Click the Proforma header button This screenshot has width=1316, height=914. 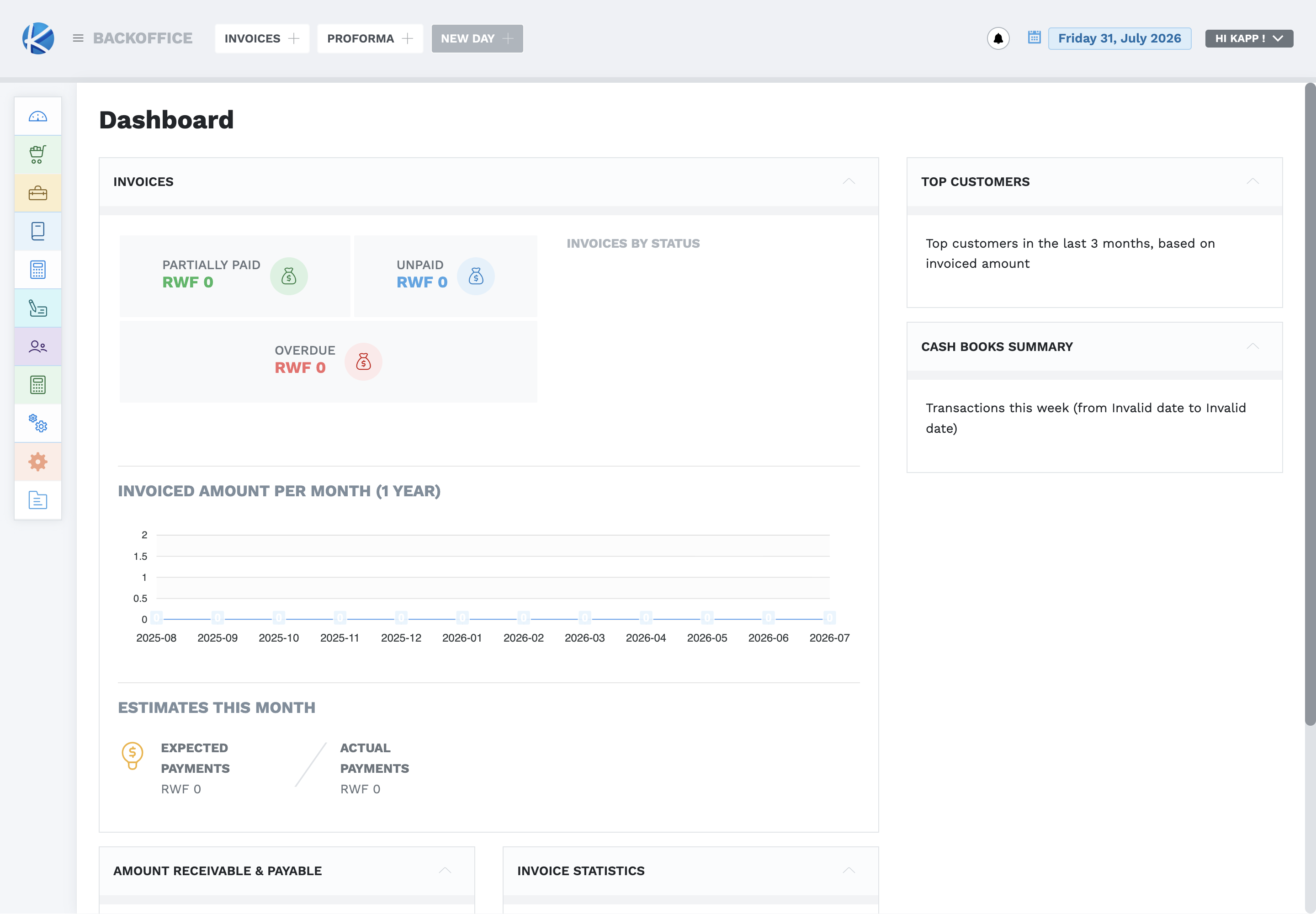pyautogui.click(x=370, y=38)
